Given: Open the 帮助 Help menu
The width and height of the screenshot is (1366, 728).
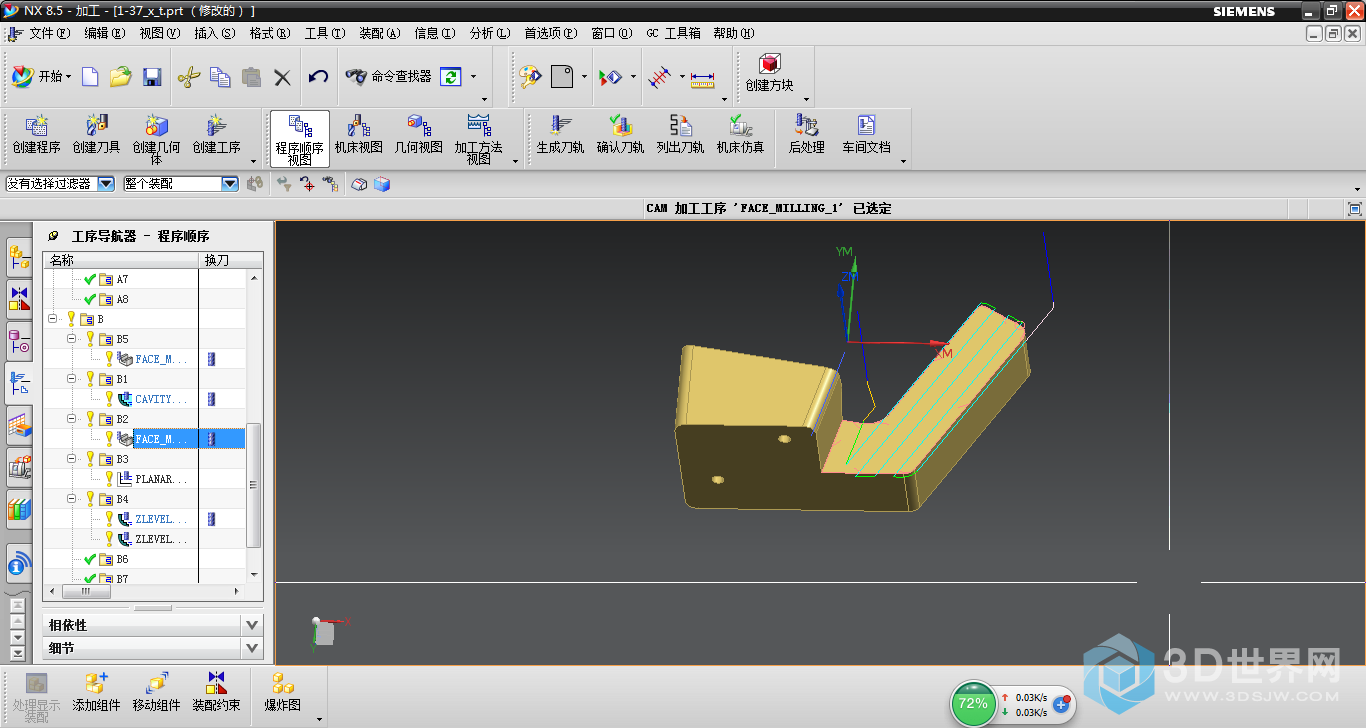Looking at the screenshot, I should point(734,33).
